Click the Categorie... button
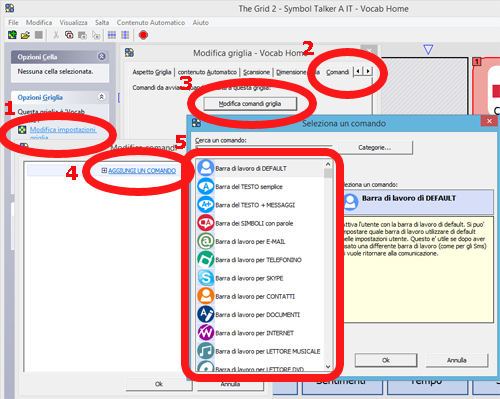This screenshot has height=399, width=500. [375, 147]
